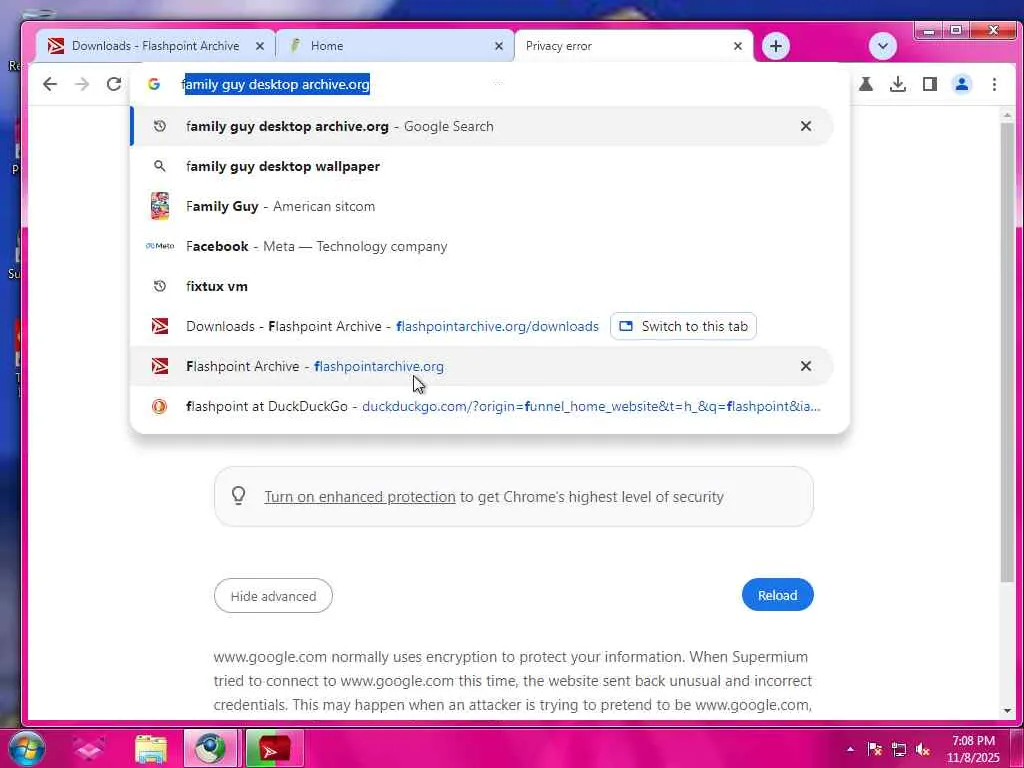Click the Action Center flag icon
The height and width of the screenshot is (768, 1024).
coord(875,749)
